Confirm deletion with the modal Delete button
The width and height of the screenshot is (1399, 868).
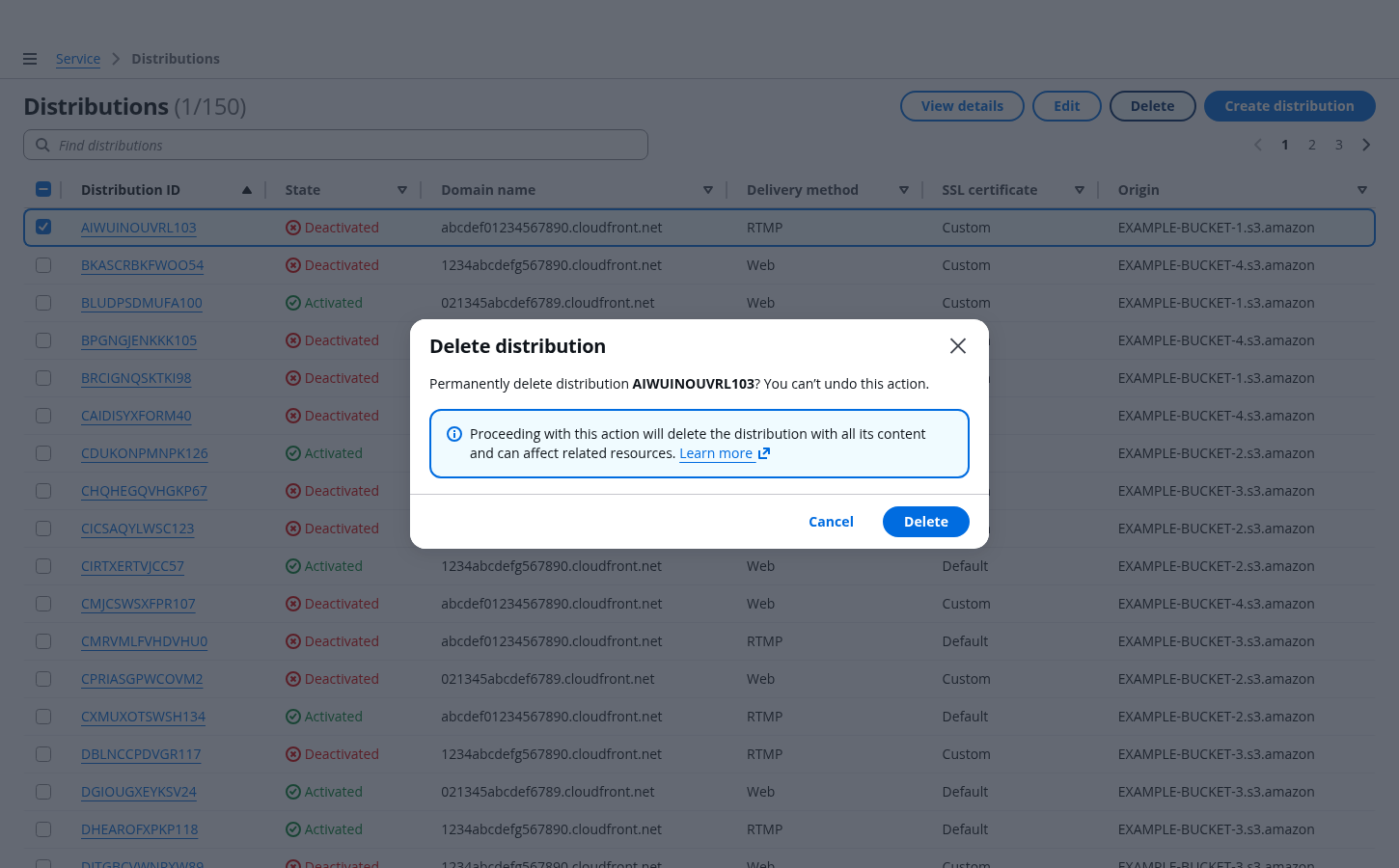[x=925, y=522]
